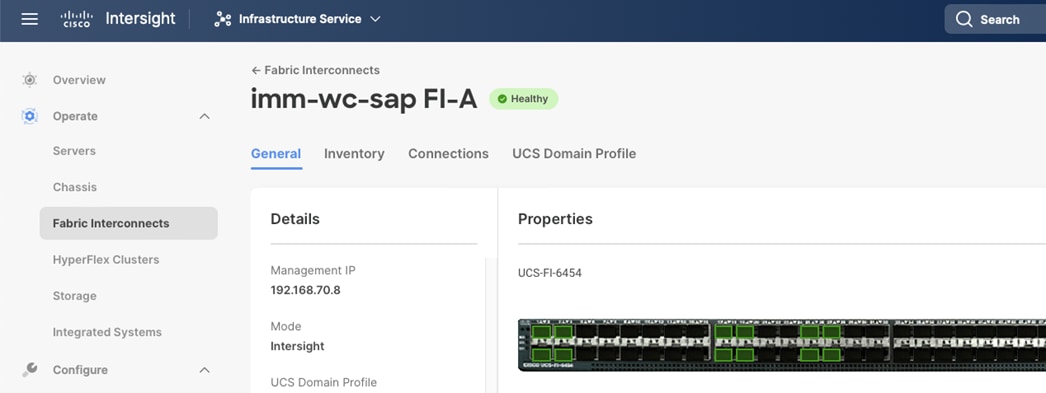Switch to the Inventory tab
Screen dimensions: 1046x393
coord(354,153)
